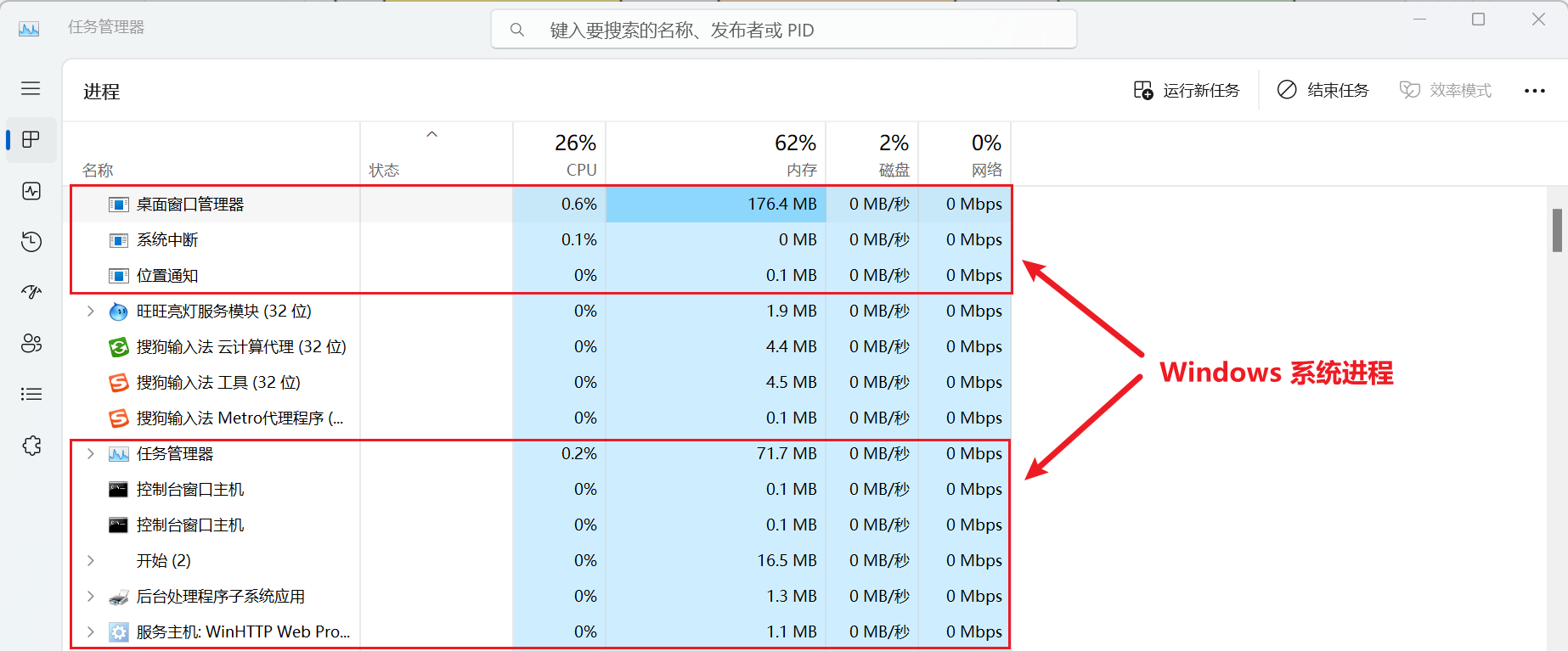1568x651 pixels.
Task: Click the 进程 page heading
Action: point(102,92)
